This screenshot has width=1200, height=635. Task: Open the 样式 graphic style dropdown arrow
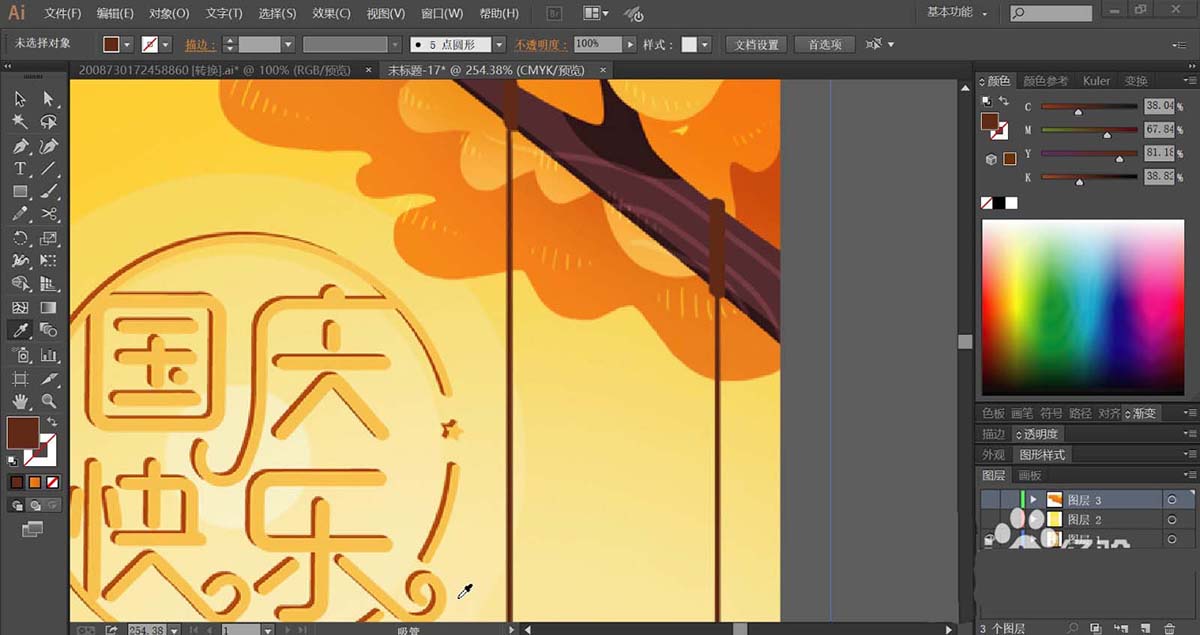coord(705,45)
